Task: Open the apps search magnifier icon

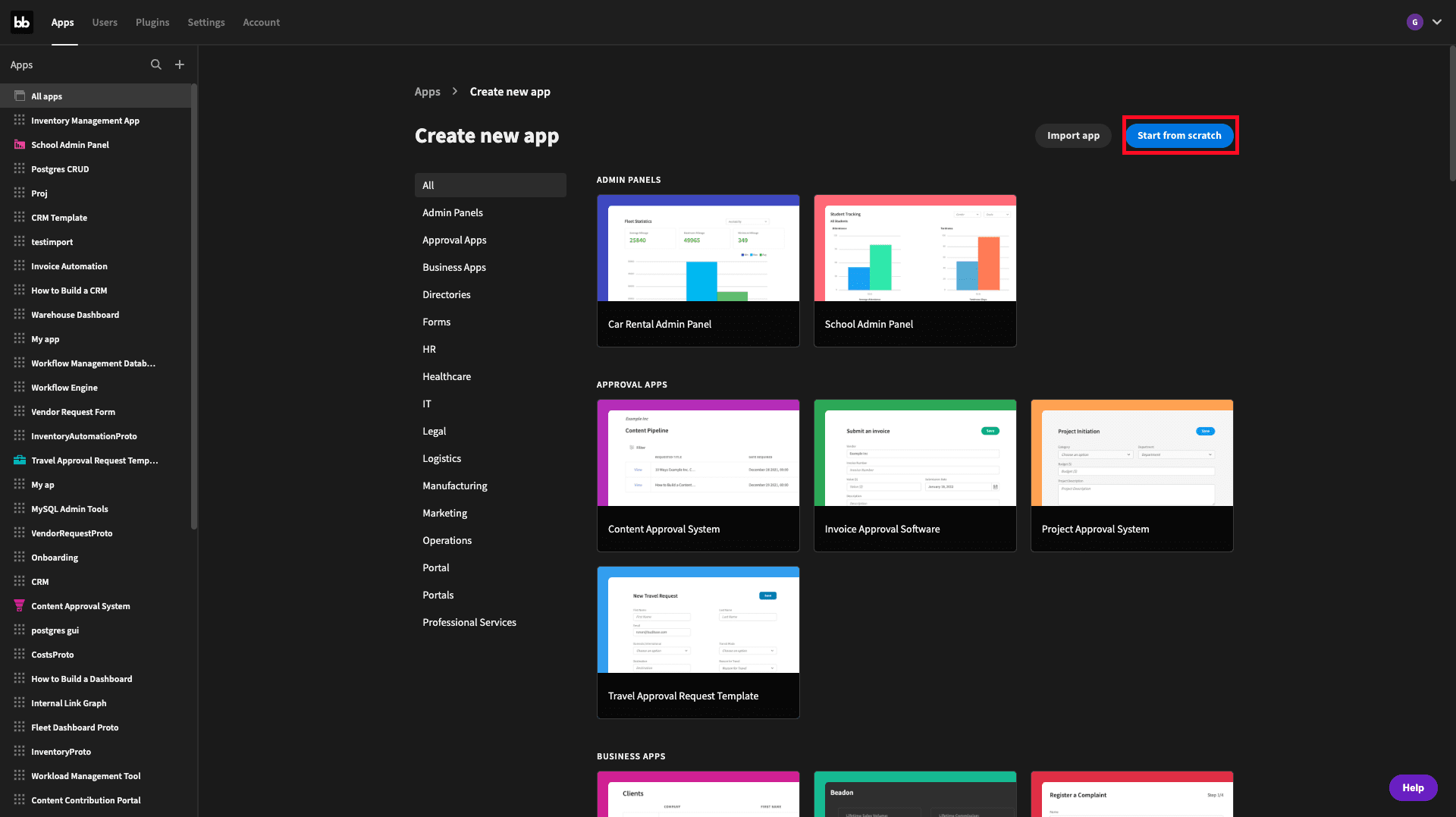Action: 156,64
